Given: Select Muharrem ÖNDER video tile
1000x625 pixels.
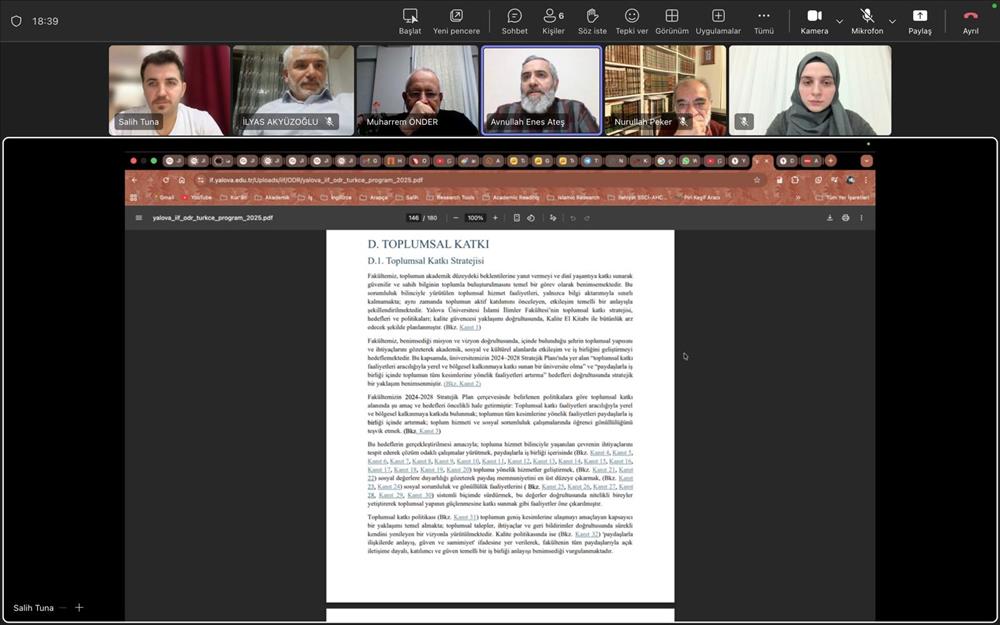Looking at the screenshot, I should tap(417, 90).
